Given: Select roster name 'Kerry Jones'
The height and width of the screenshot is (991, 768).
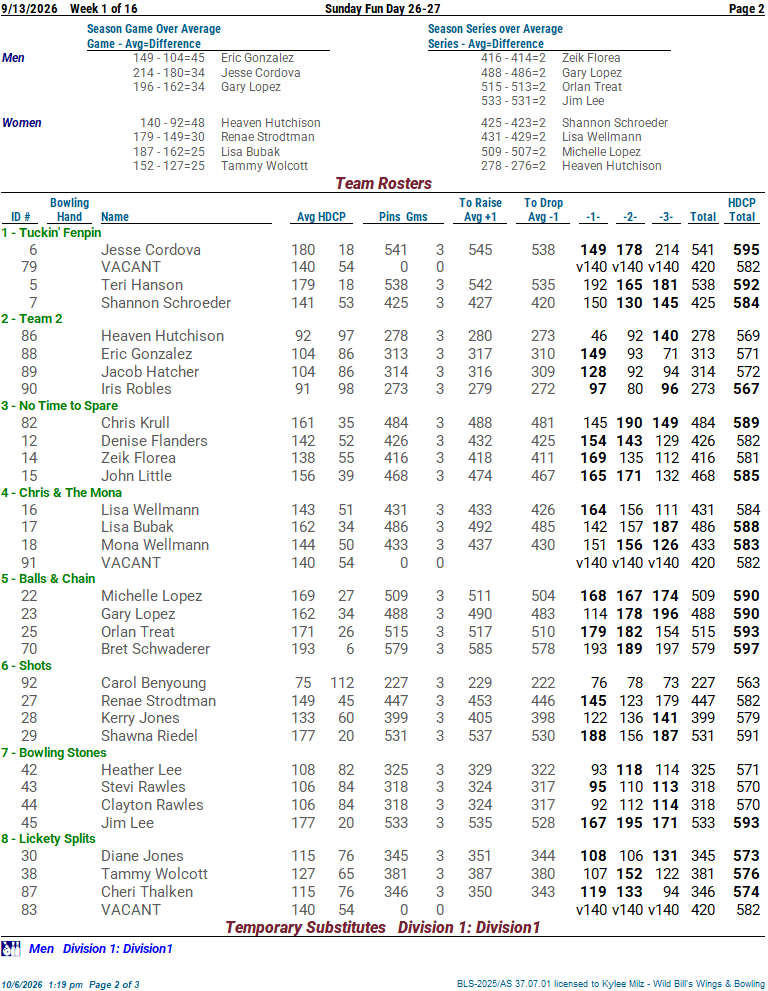Looking at the screenshot, I should [140, 718].
